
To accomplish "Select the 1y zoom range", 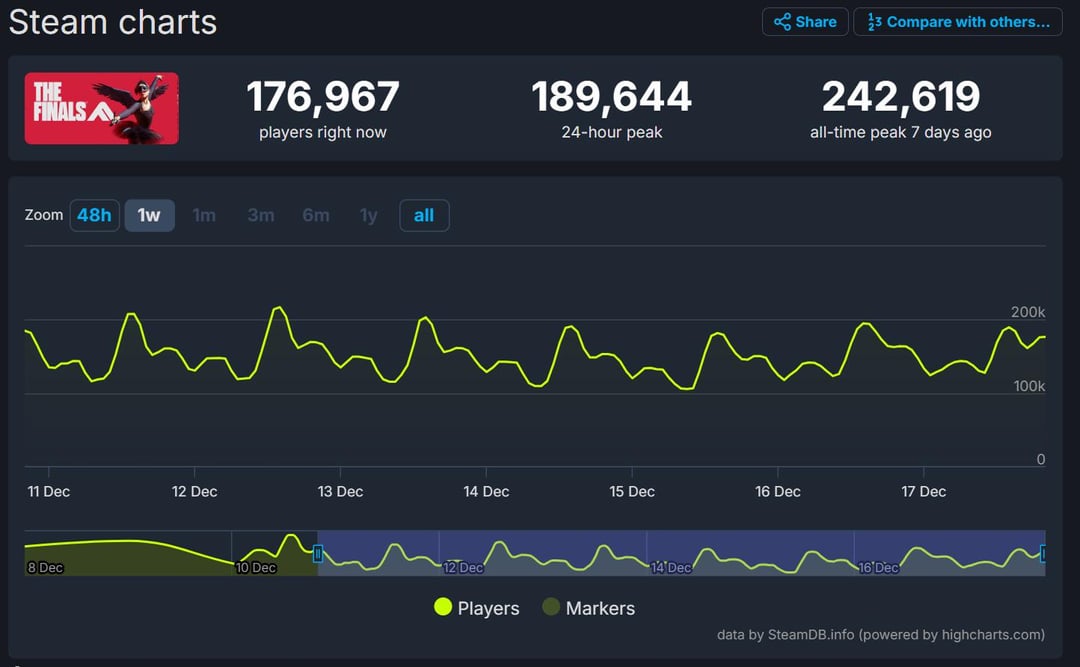I will [x=368, y=215].
